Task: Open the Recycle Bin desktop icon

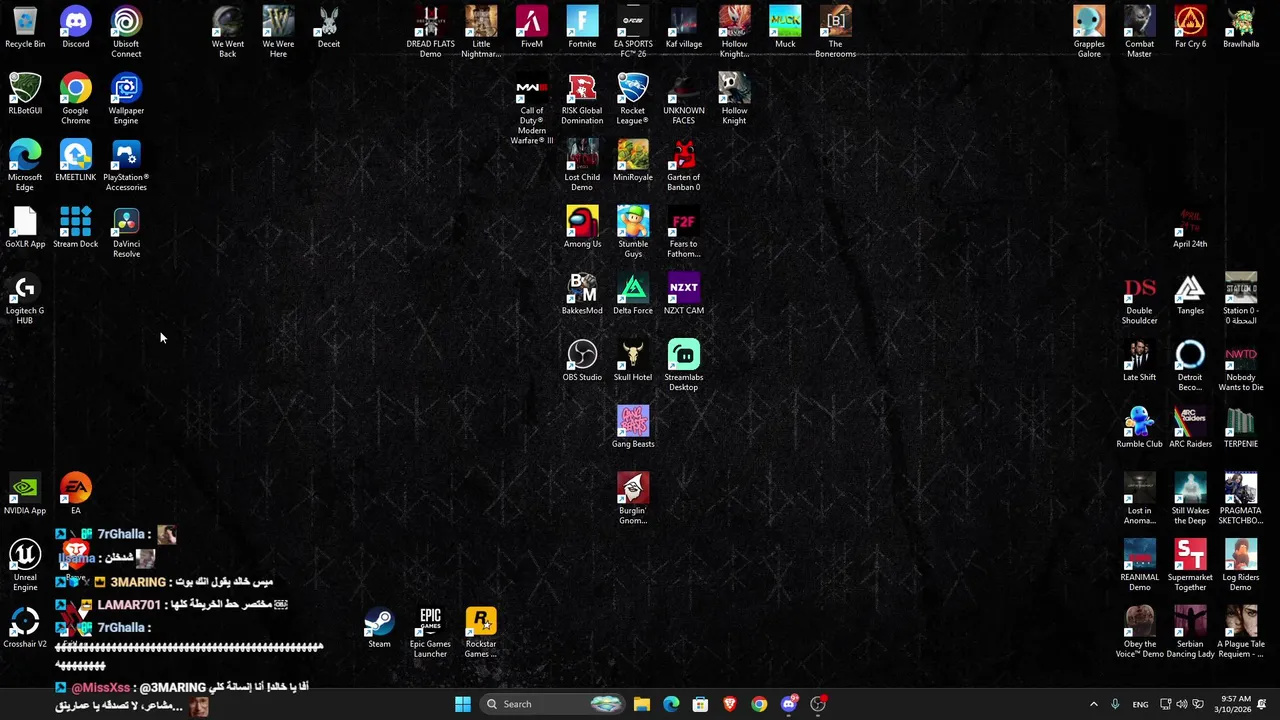Action: pos(25,28)
